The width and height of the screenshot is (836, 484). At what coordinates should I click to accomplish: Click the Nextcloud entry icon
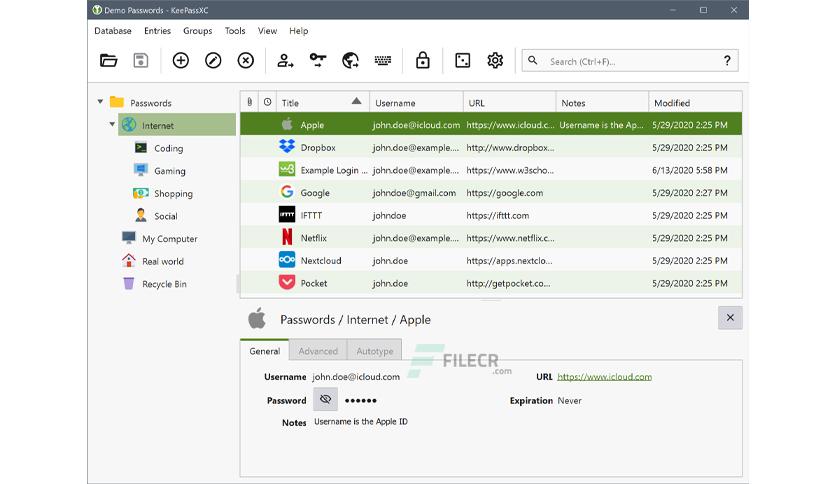point(287,260)
